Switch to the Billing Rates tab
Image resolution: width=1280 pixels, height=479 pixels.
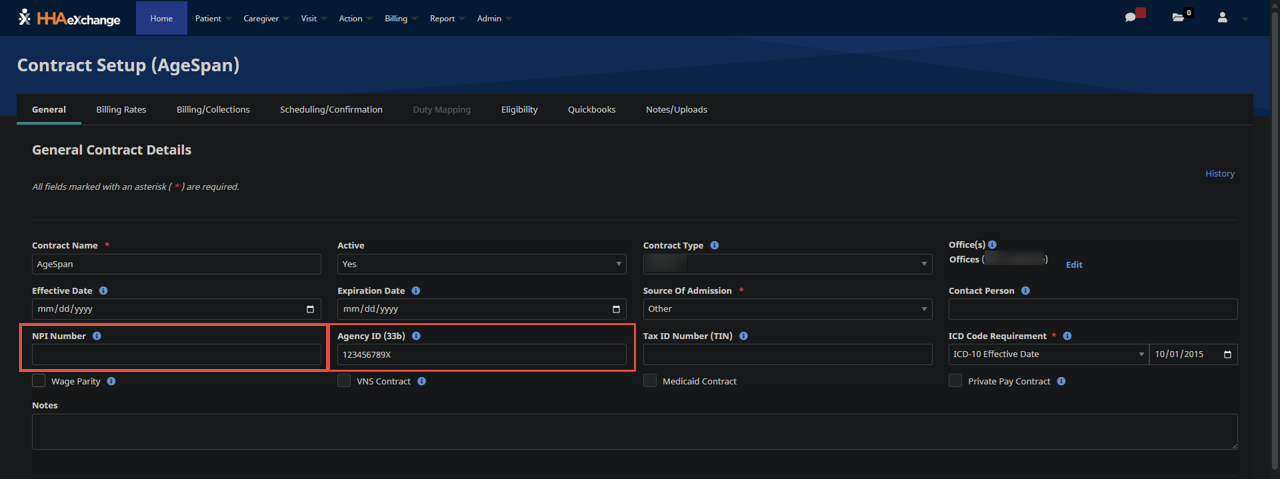coord(121,110)
